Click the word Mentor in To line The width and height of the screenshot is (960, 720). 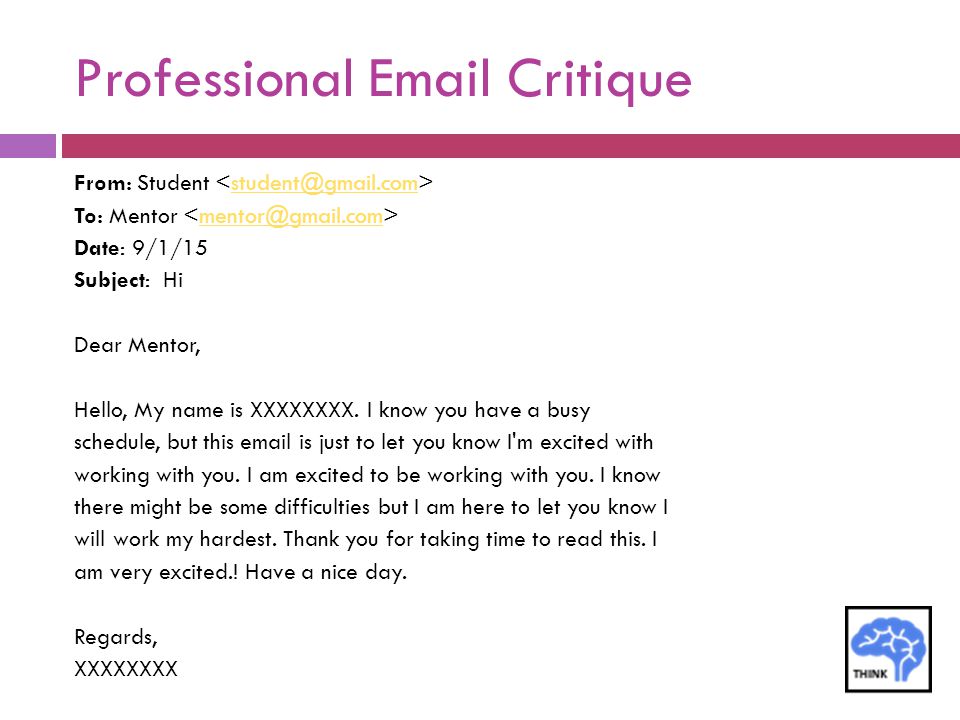pyautogui.click(x=143, y=216)
